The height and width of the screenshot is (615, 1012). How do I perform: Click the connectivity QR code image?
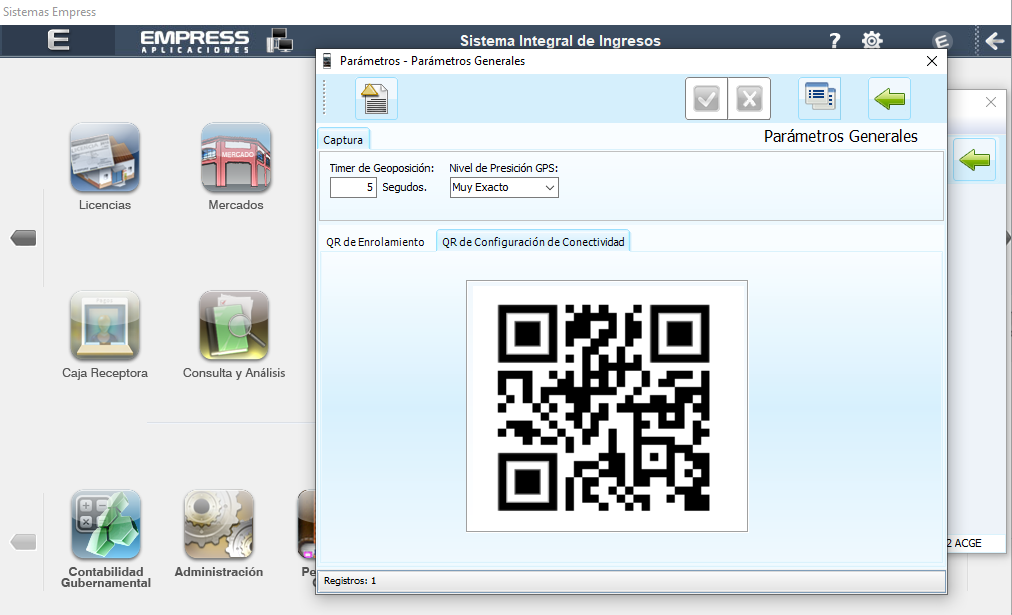click(606, 405)
